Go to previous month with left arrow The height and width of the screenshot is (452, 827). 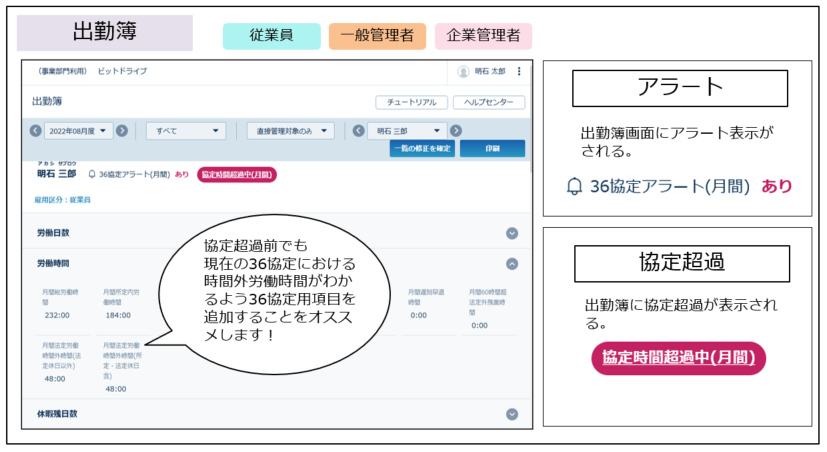tap(36, 131)
